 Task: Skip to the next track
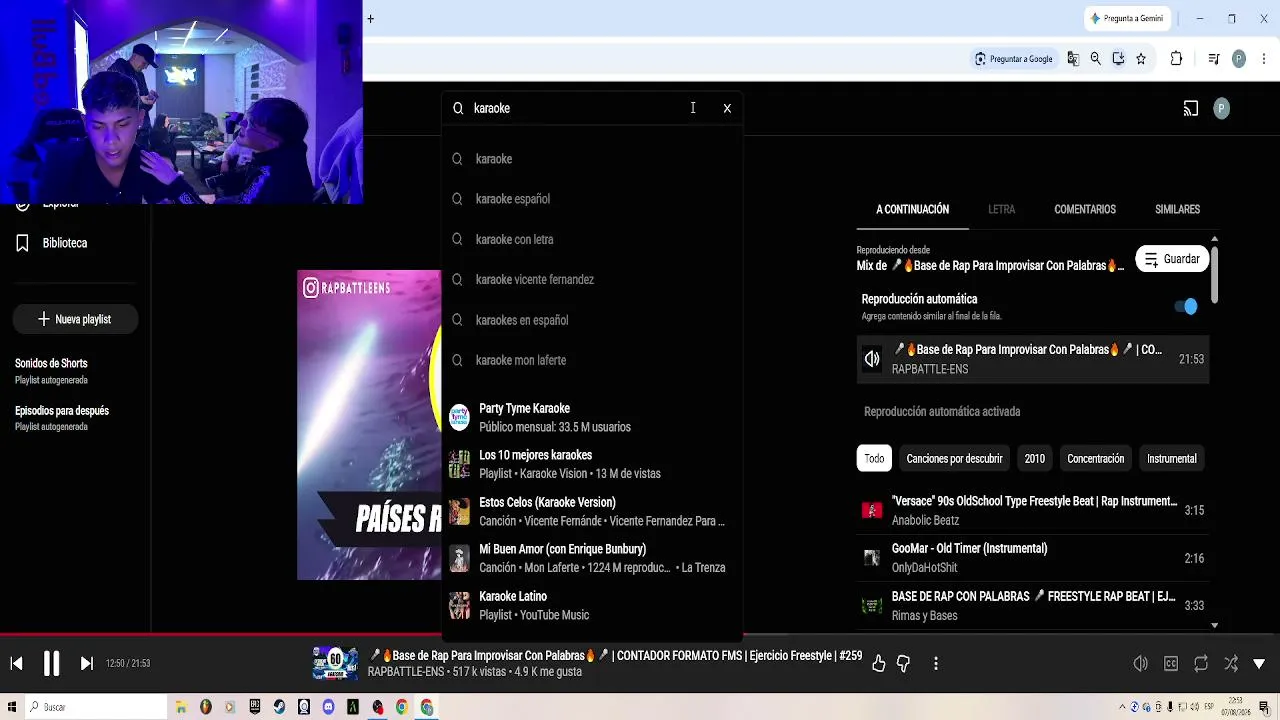pos(87,663)
